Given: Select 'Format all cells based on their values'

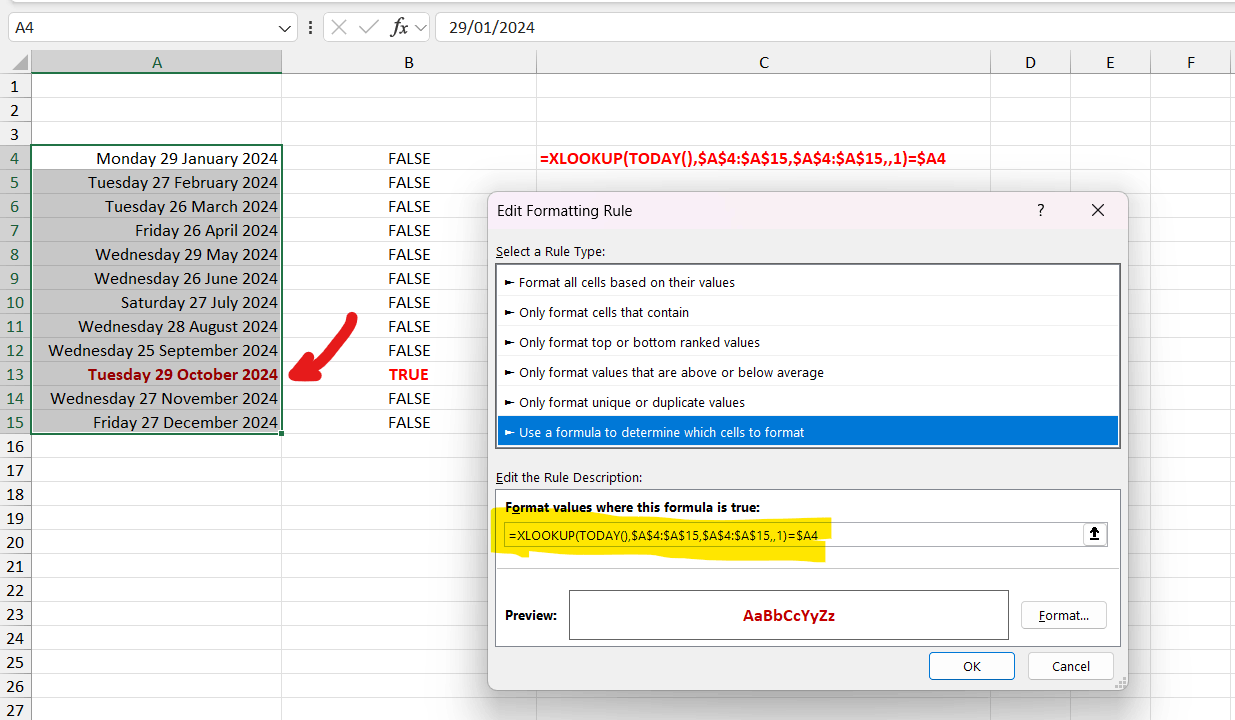Looking at the screenshot, I should coord(808,282).
